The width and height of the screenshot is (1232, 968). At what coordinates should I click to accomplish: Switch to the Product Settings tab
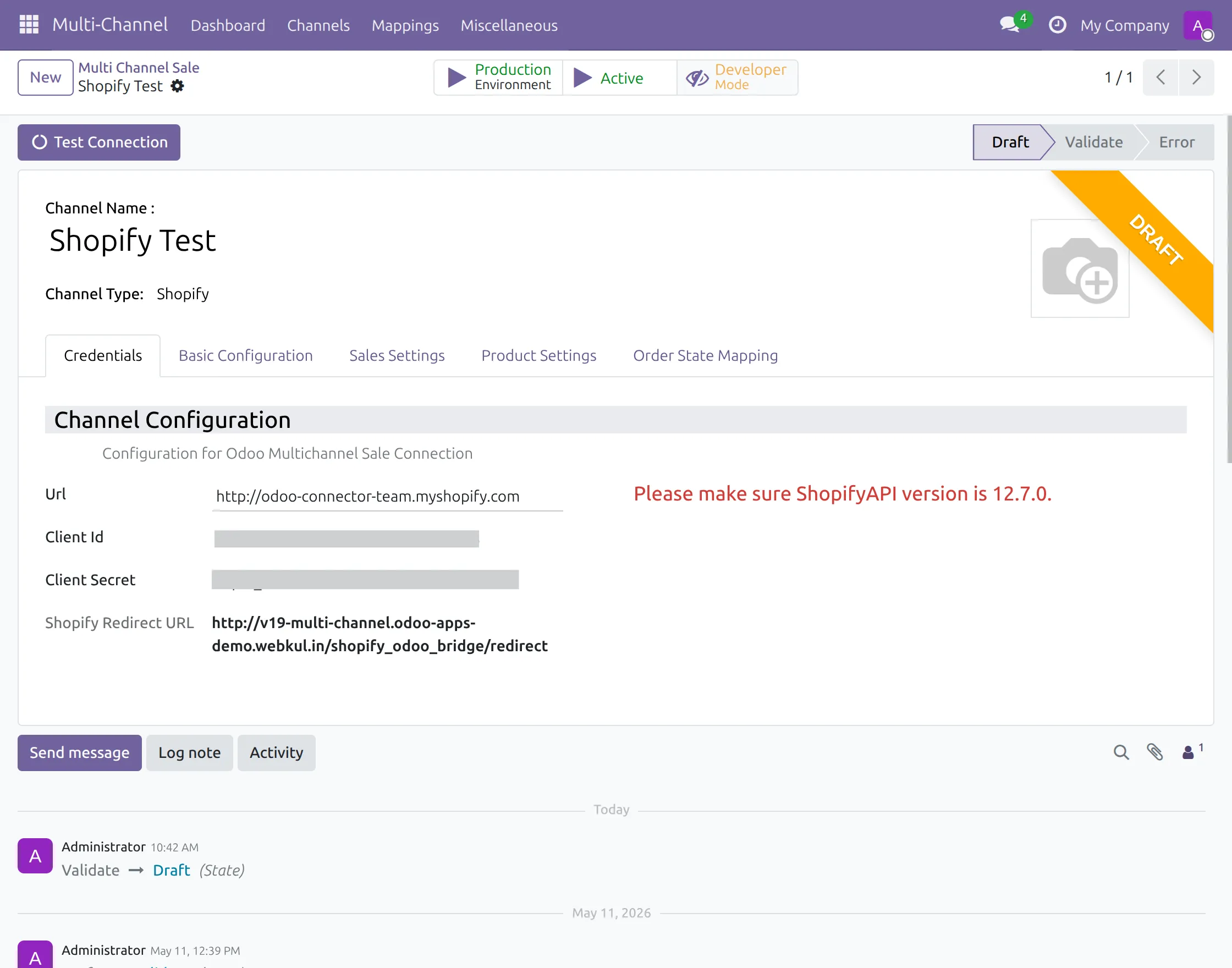(539, 355)
